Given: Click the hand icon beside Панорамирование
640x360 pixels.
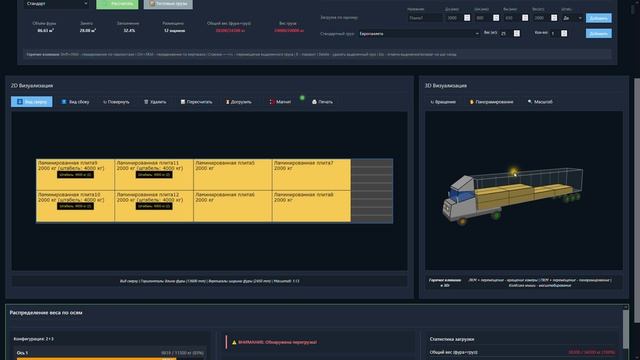Looking at the screenshot, I should [472, 102].
